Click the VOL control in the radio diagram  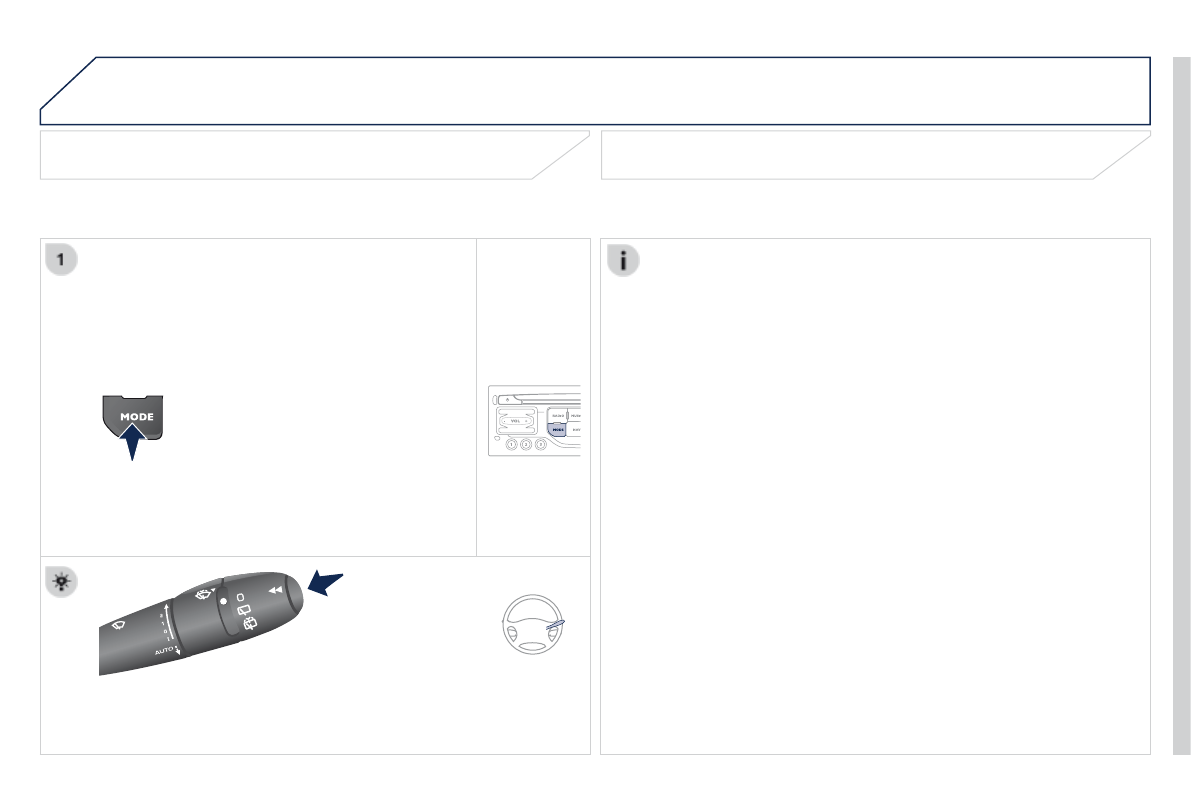tap(516, 421)
